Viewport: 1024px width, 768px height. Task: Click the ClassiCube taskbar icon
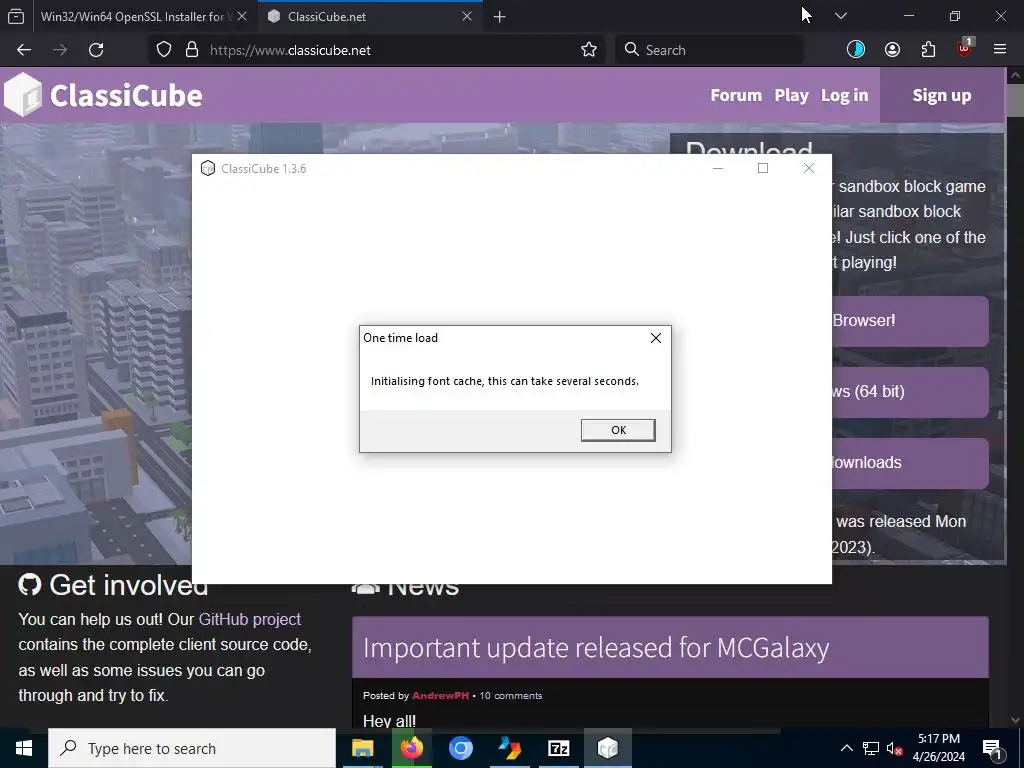[x=607, y=748]
